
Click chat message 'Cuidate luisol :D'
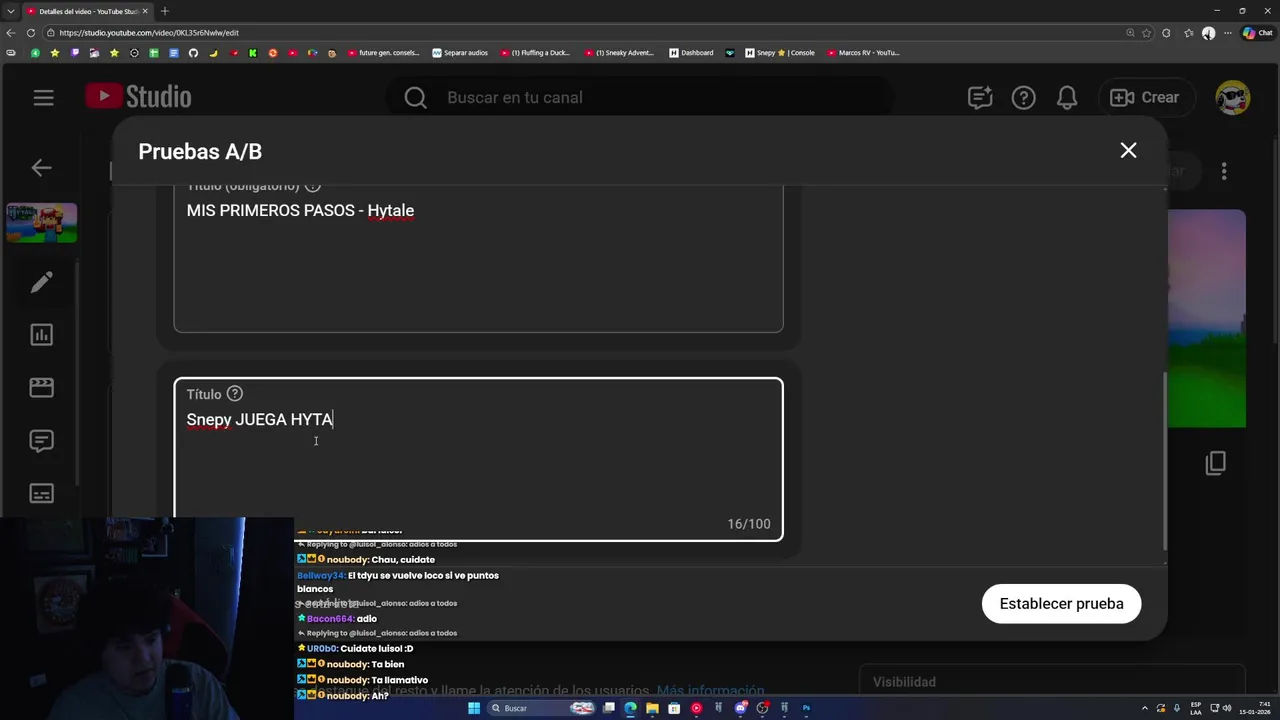pos(376,649)
